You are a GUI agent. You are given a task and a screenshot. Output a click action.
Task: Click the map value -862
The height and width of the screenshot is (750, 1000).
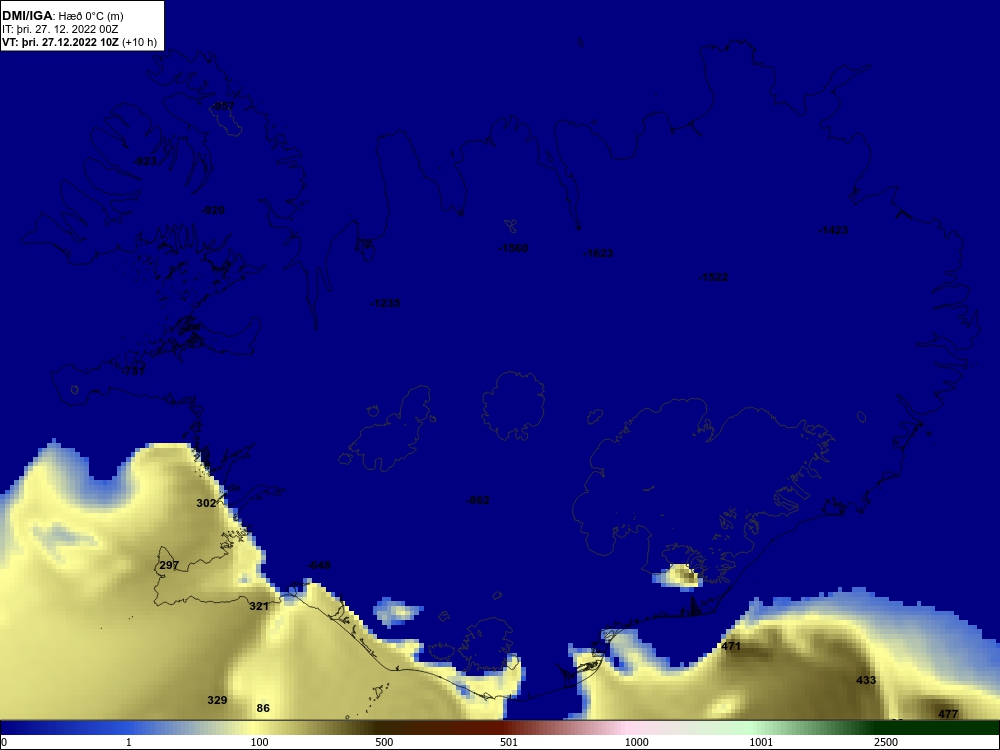click(478, 501)
